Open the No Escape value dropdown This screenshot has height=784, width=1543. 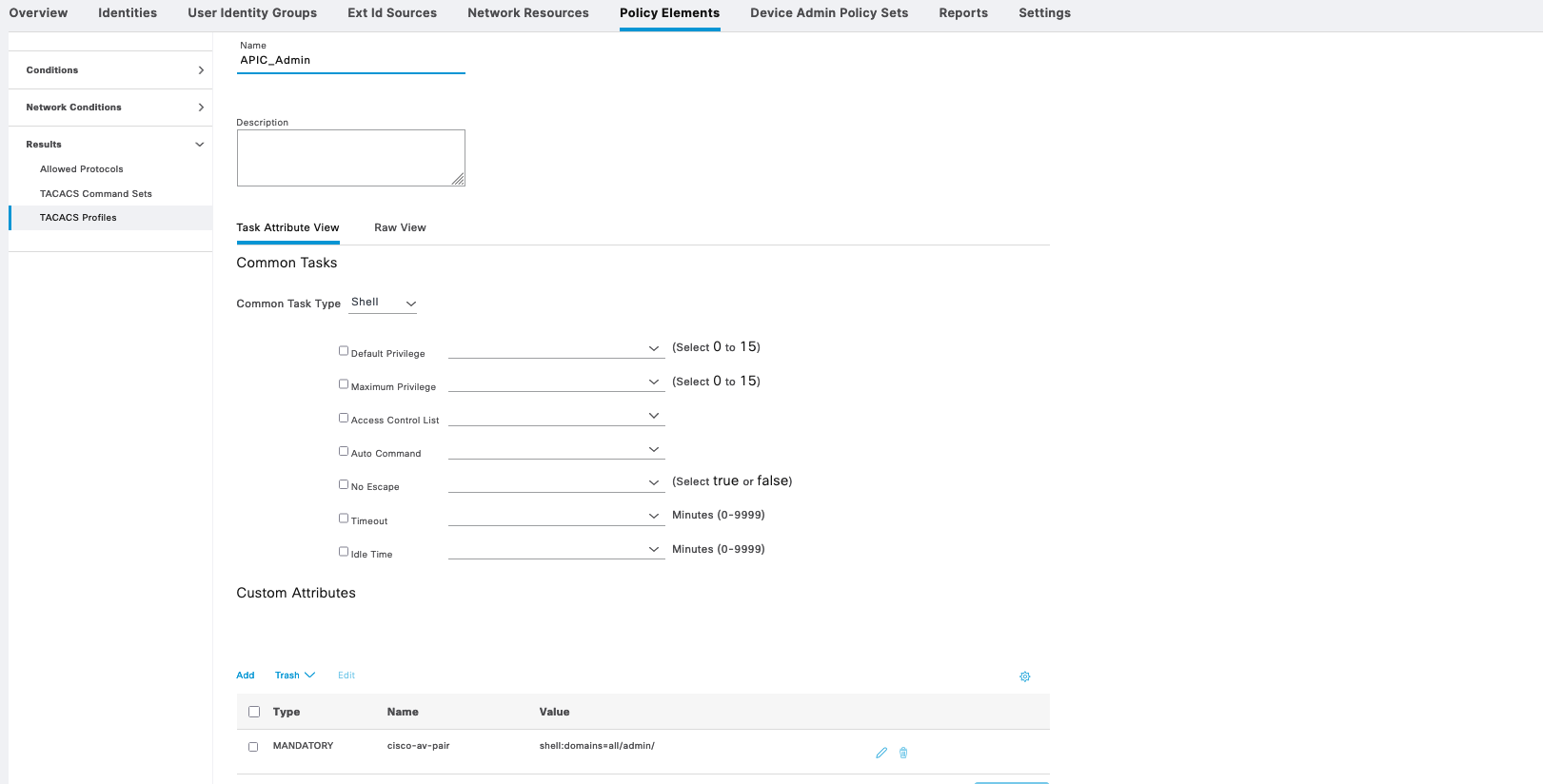coord(556,482)
